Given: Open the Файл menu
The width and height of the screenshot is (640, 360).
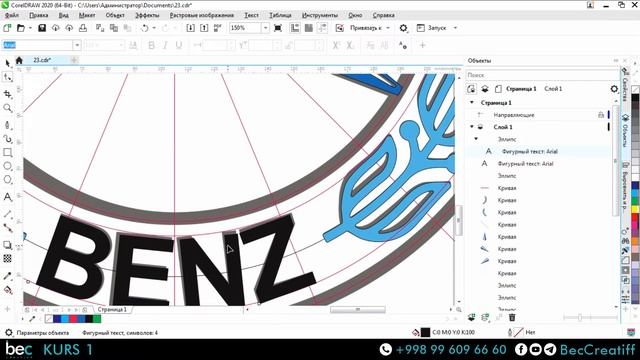Looking at the screenshot, I should pos(12,15).
